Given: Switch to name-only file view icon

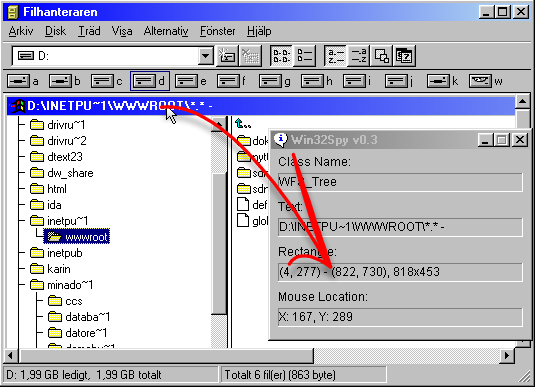Looking at the screenshot, I should click(281, 55).
